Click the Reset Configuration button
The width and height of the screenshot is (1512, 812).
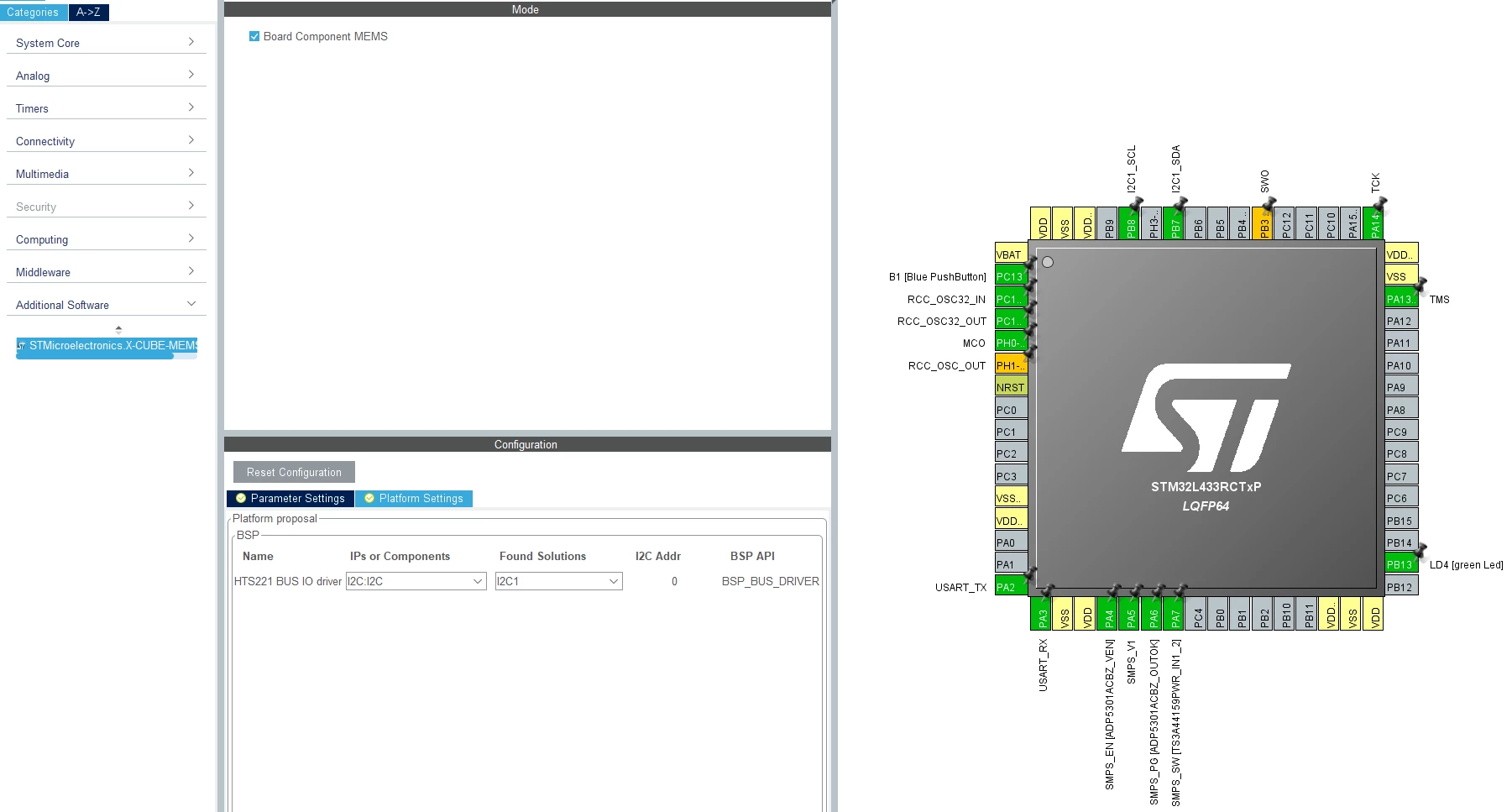tap(294, 472)
